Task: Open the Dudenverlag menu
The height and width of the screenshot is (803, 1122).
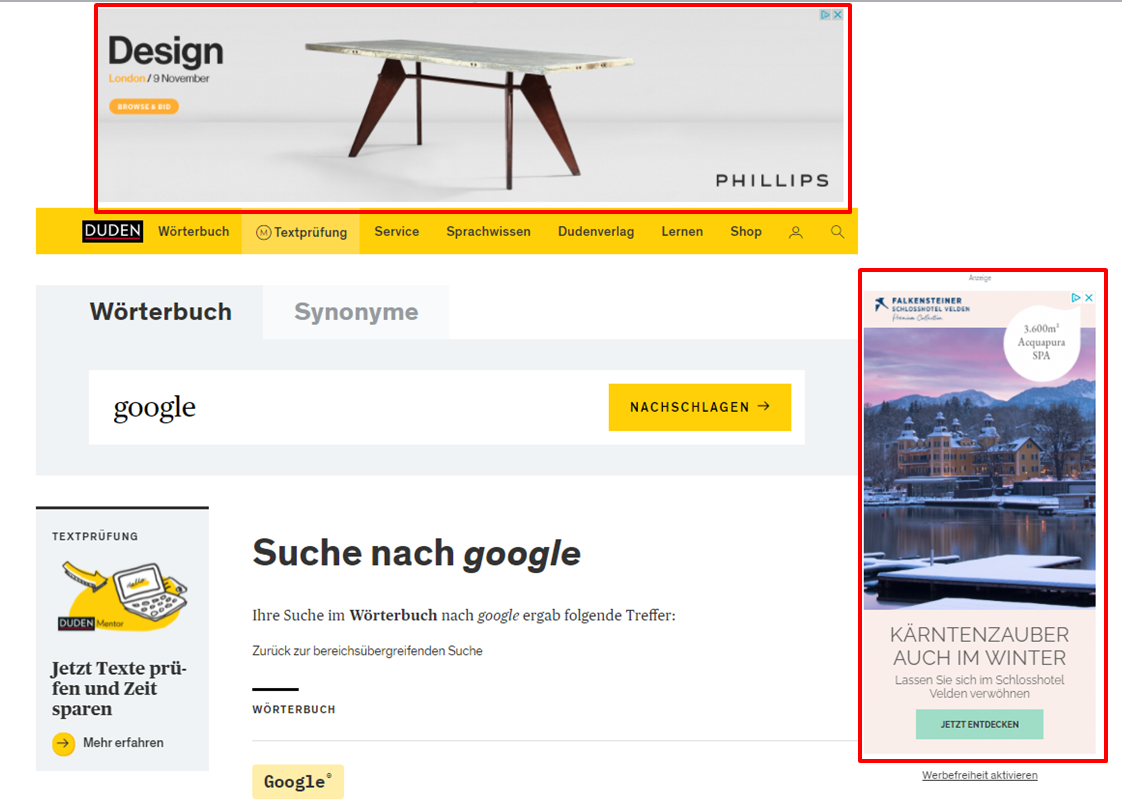Action: coord(596,231)
